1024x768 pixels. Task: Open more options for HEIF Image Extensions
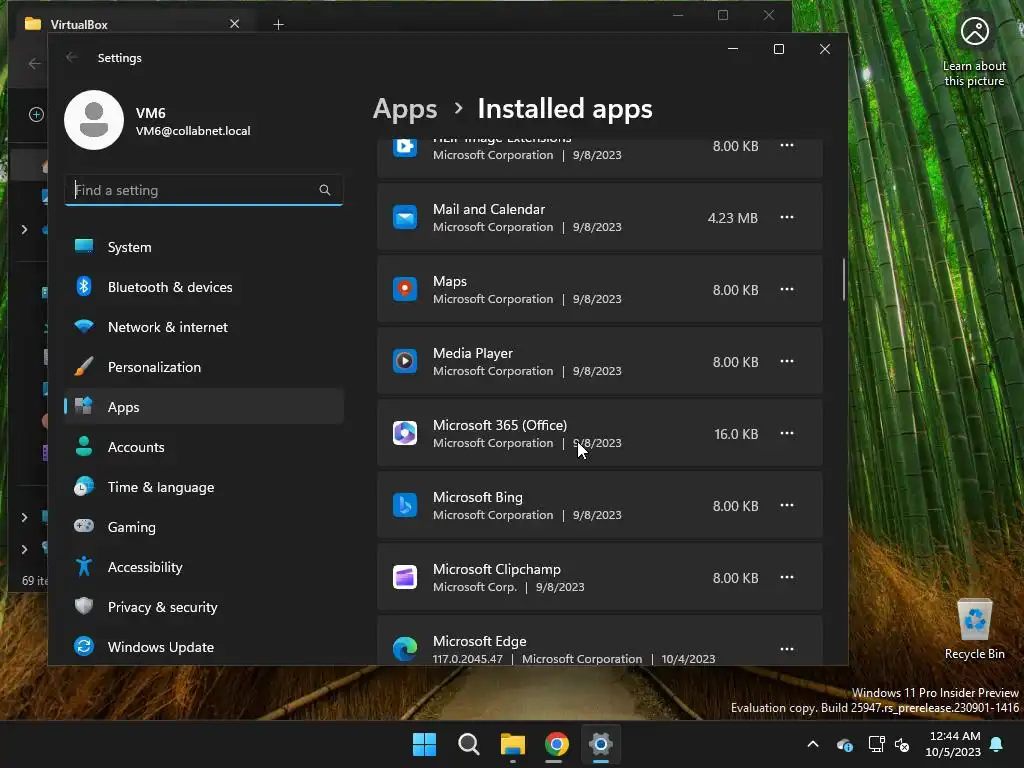(787, 145)
